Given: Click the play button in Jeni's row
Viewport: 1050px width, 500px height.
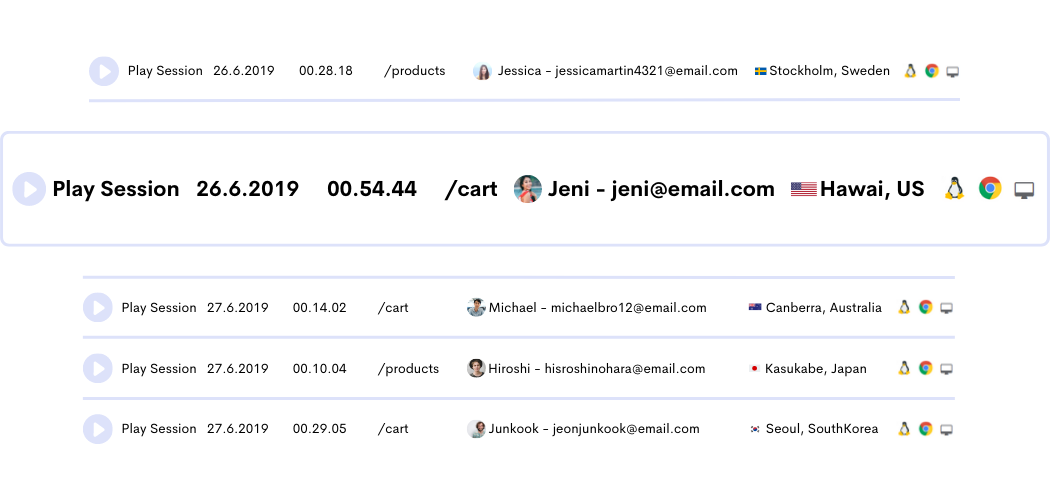Looking at the screenshot, I should click(29, 189).
